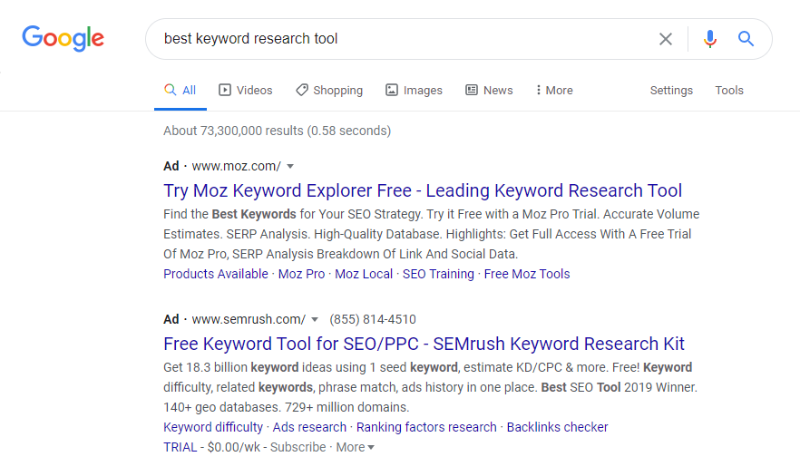This screenshot has height=476, width=800.
Task: Switch to the News tab
Action: [489, 90]
